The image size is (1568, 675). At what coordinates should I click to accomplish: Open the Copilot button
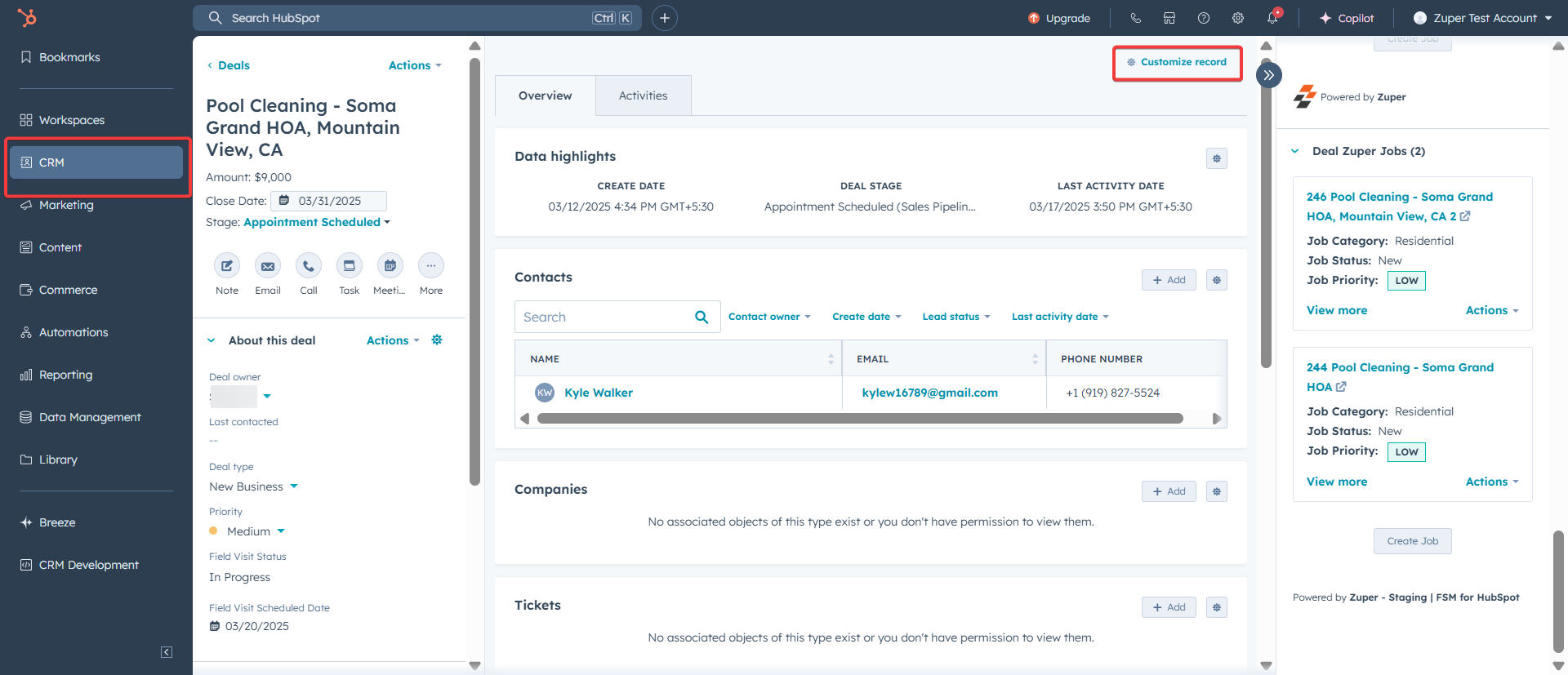point(1347,18)
